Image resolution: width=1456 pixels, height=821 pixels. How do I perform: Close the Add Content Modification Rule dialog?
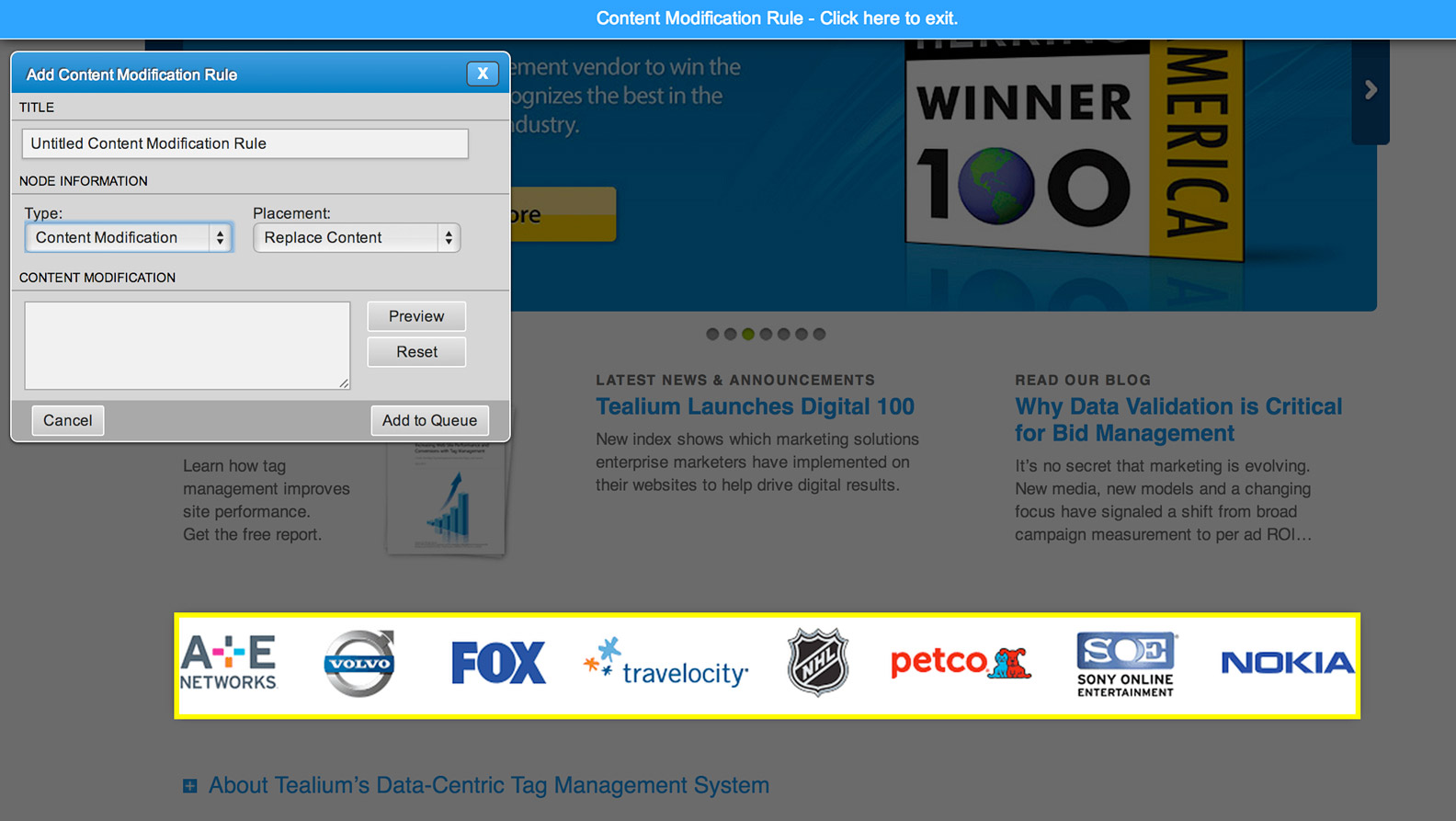pos(483,74)
